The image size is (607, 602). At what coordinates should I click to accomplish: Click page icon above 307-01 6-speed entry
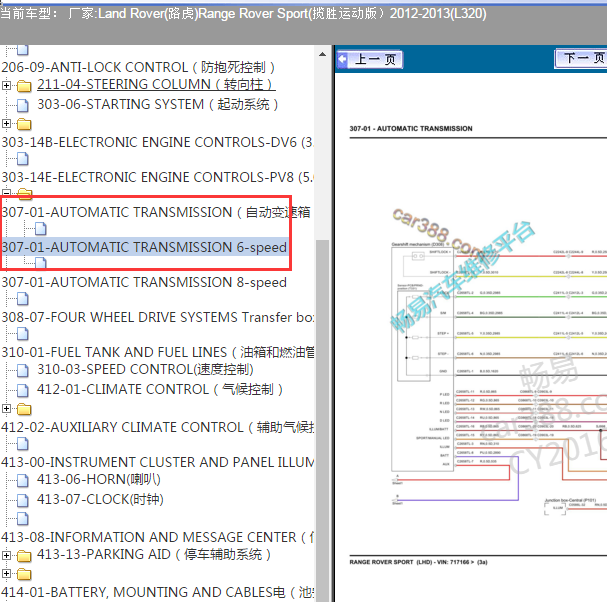click(x=41, y=228)
